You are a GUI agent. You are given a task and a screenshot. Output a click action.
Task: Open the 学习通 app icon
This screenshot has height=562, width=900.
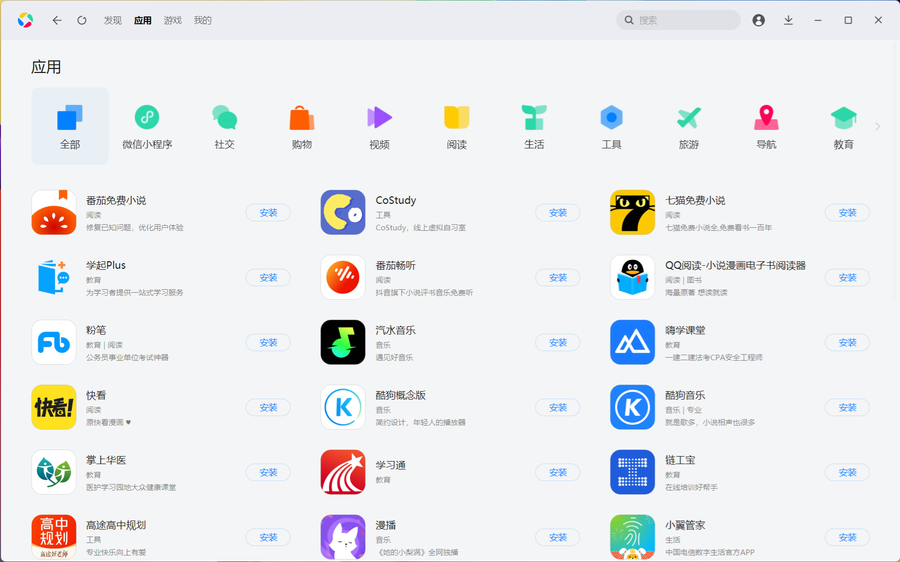(x=343, y=472)
